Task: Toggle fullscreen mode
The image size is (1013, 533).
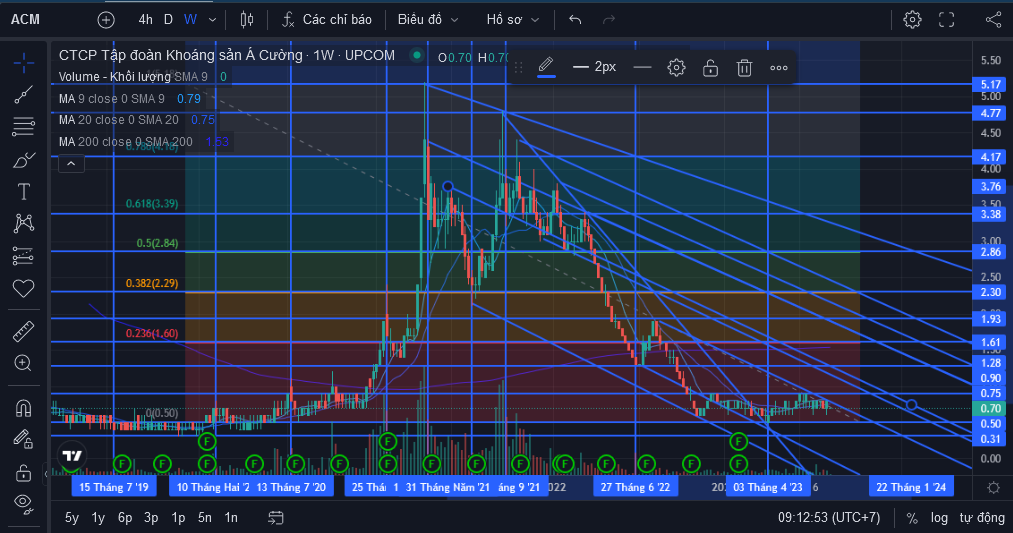Action: coord(946,20)
